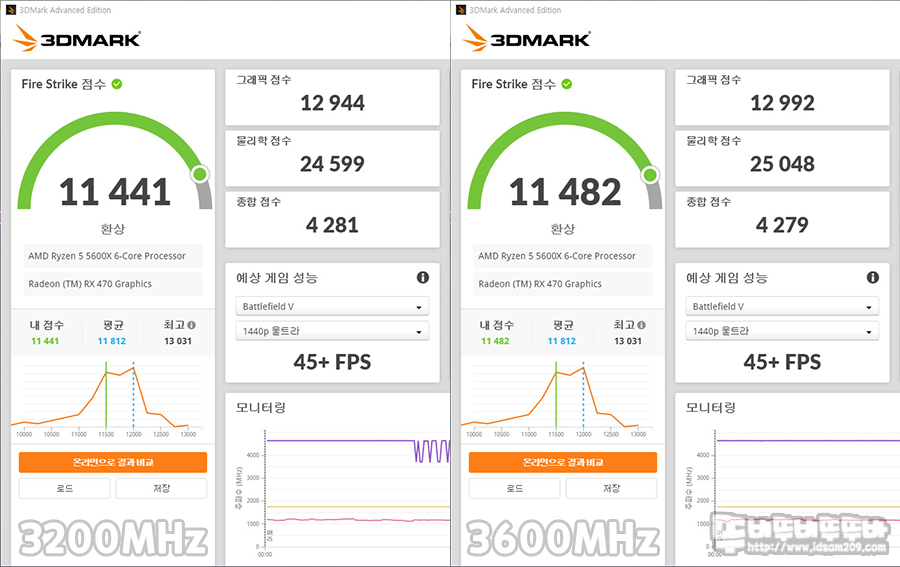Click the info icon beside 최고 in right window
Viewport: 900px width, 567px height.
pos(642,325)
